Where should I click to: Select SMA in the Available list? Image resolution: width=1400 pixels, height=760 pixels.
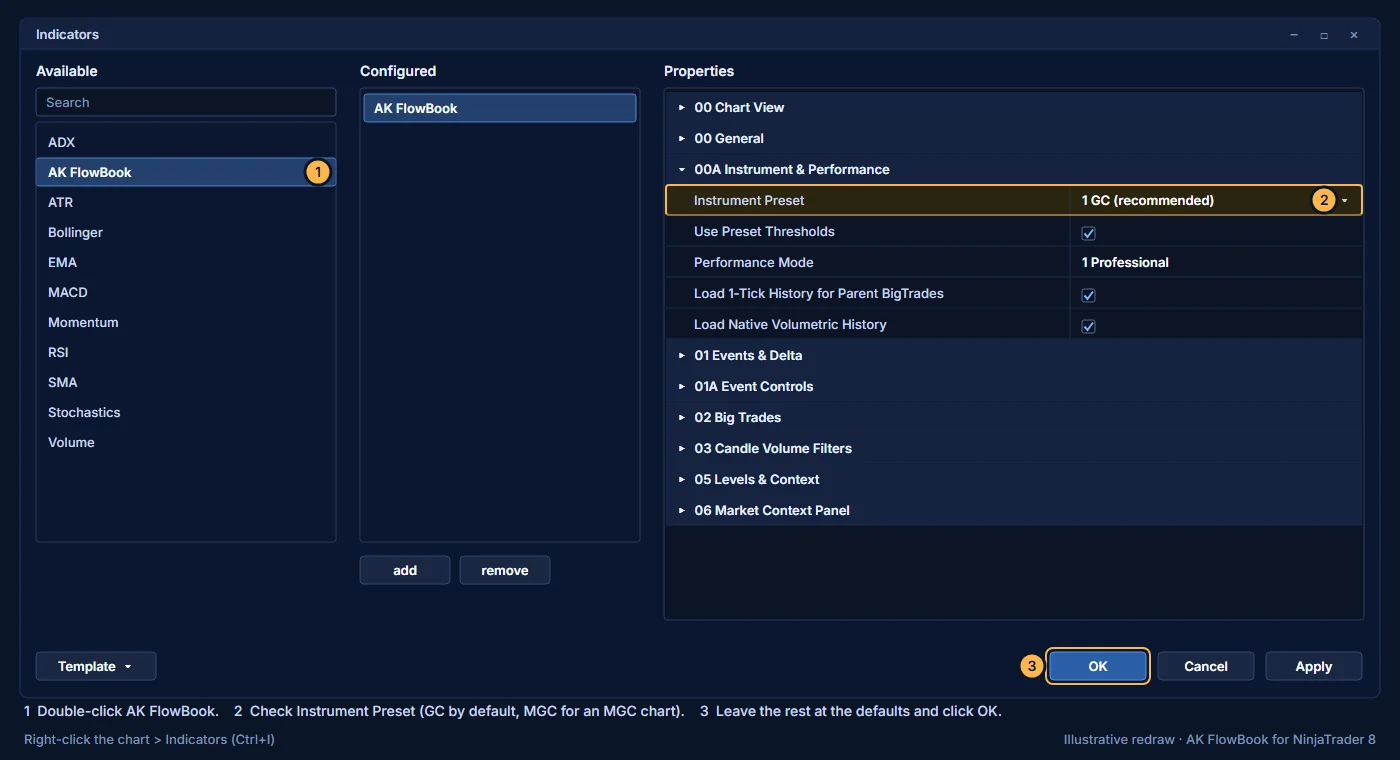(186, 382)
